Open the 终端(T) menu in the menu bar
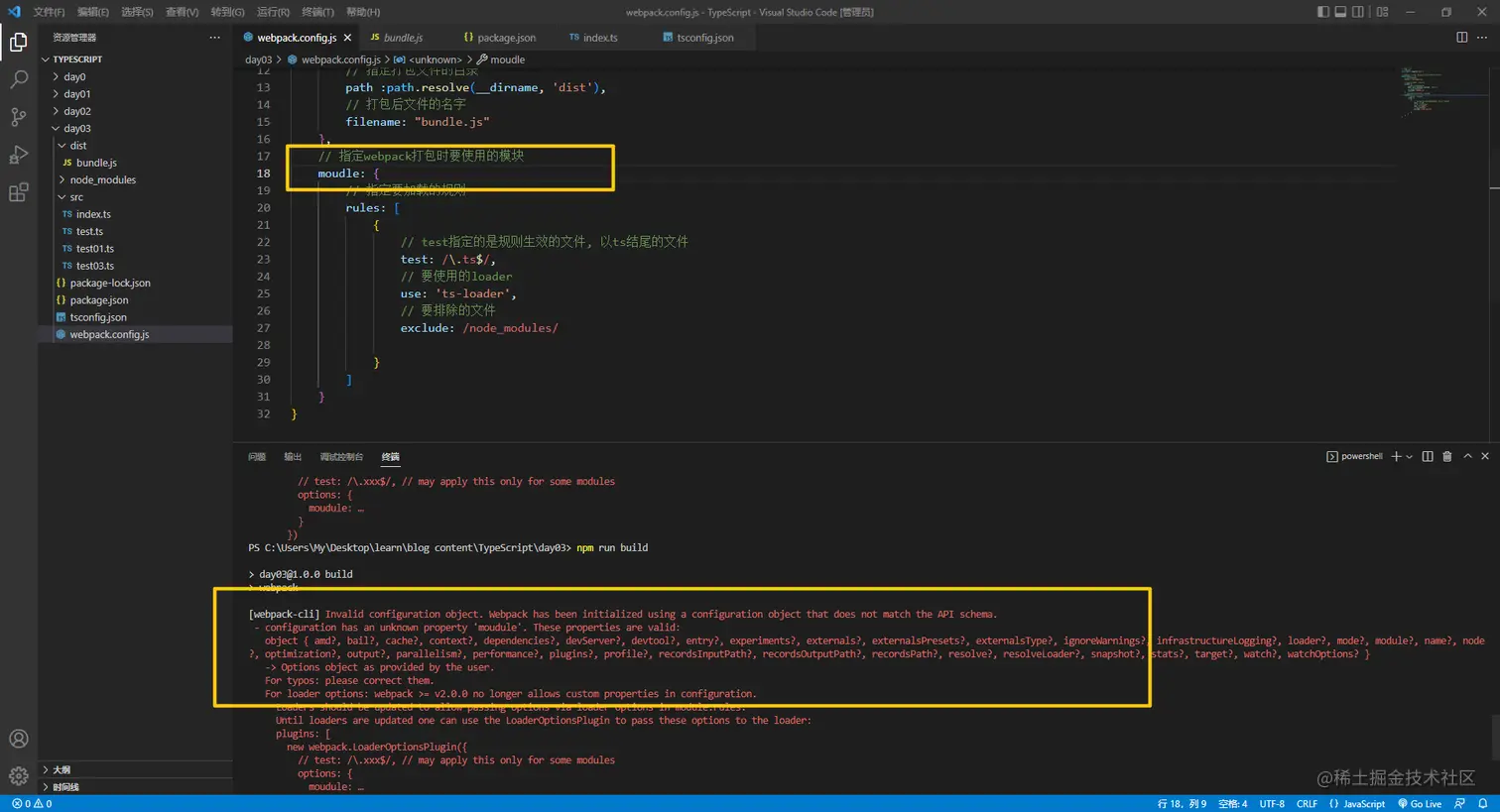 coord(317,12)
